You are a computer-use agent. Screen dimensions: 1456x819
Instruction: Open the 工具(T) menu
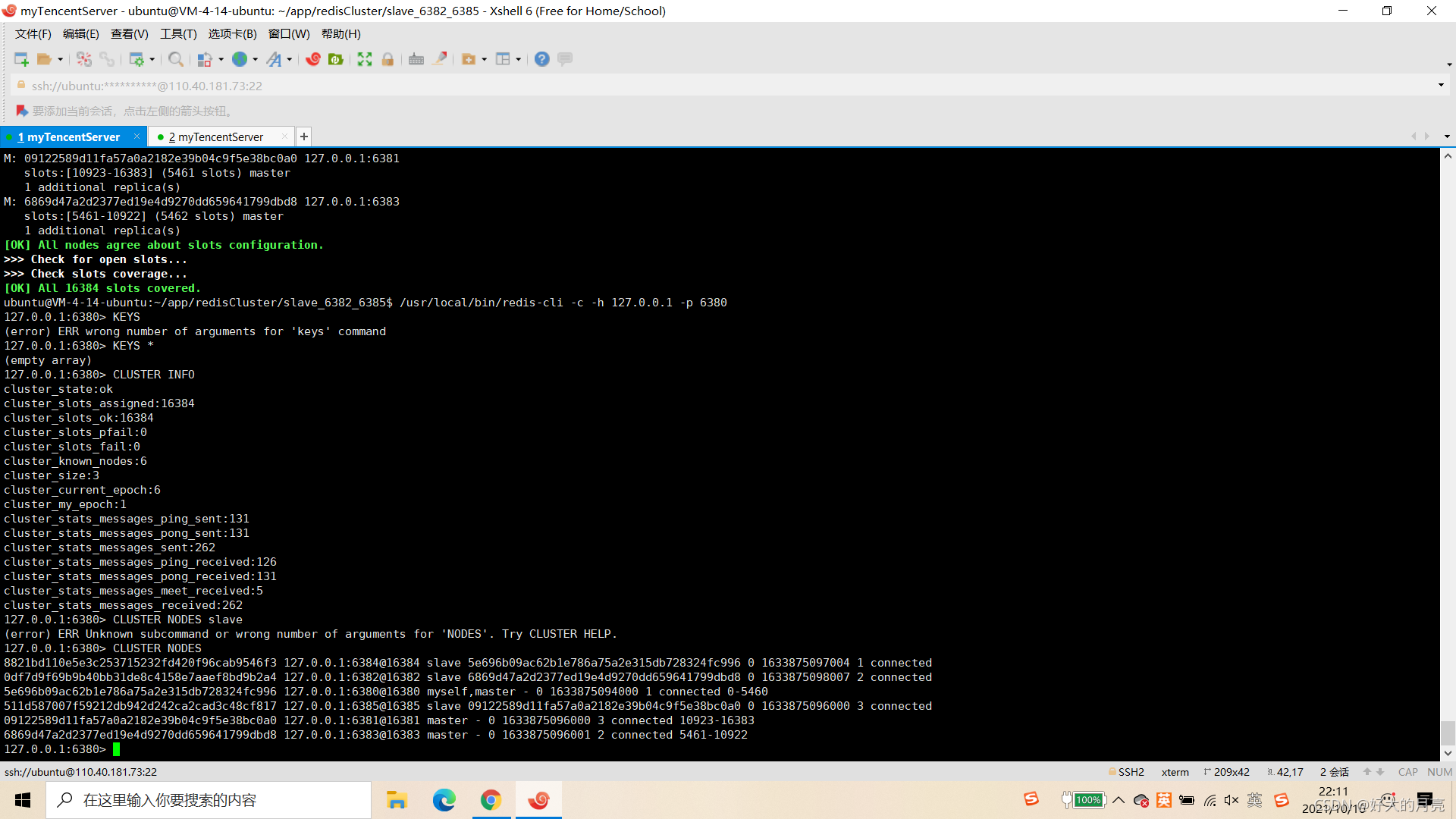(x=178, y=34)
